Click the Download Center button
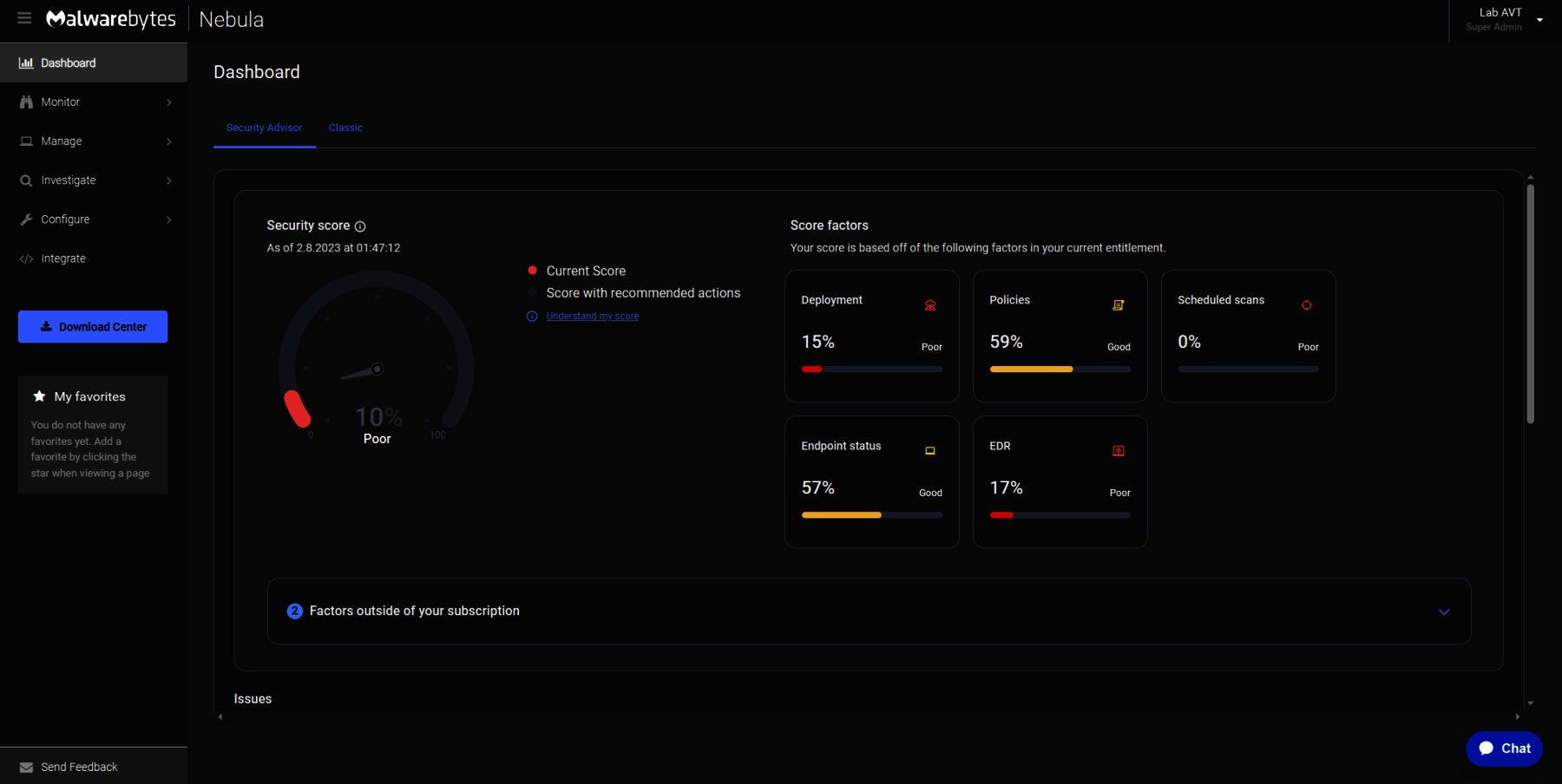1562x784 pixels. [93, 327]
